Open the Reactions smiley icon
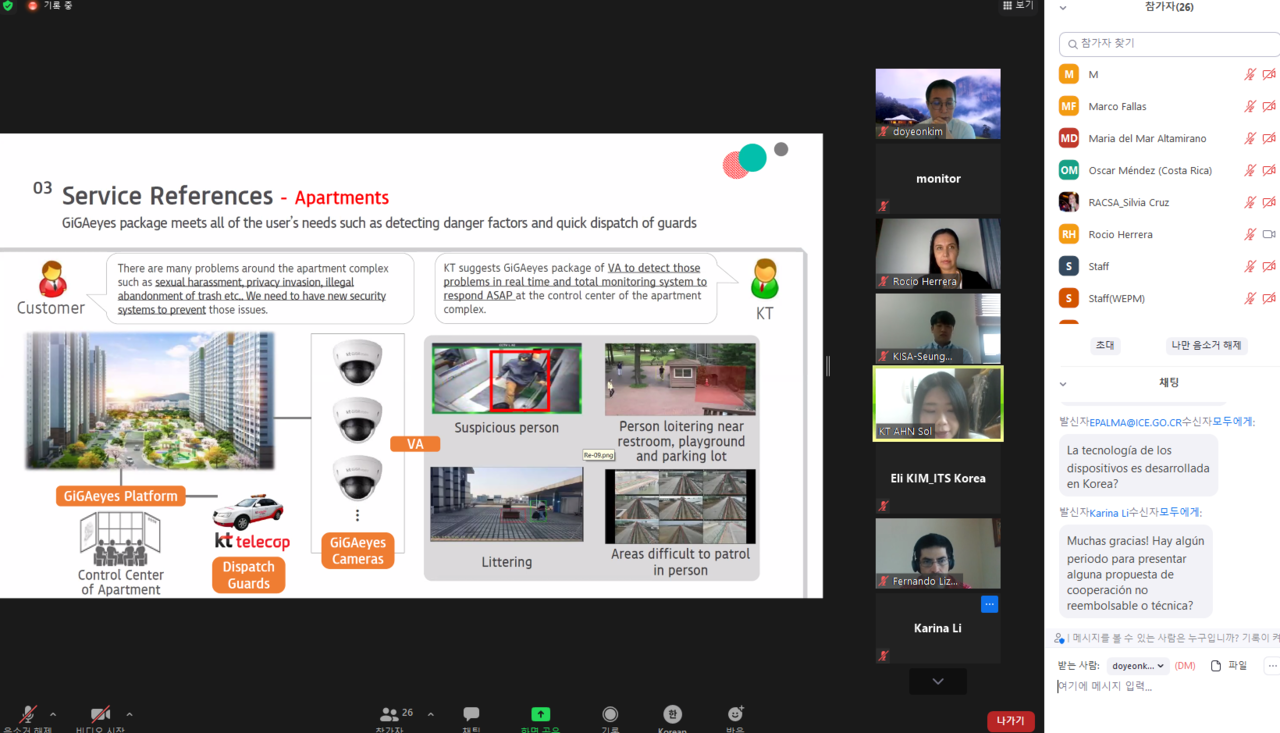The image size is (1280, 733). pos(736,714)
